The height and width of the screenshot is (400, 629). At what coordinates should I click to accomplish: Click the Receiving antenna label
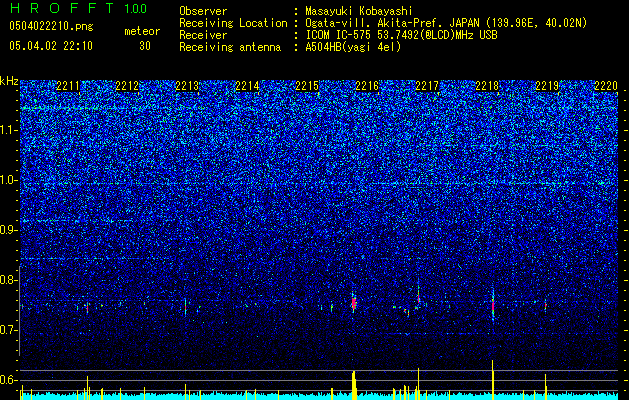[x=230, y=47]
